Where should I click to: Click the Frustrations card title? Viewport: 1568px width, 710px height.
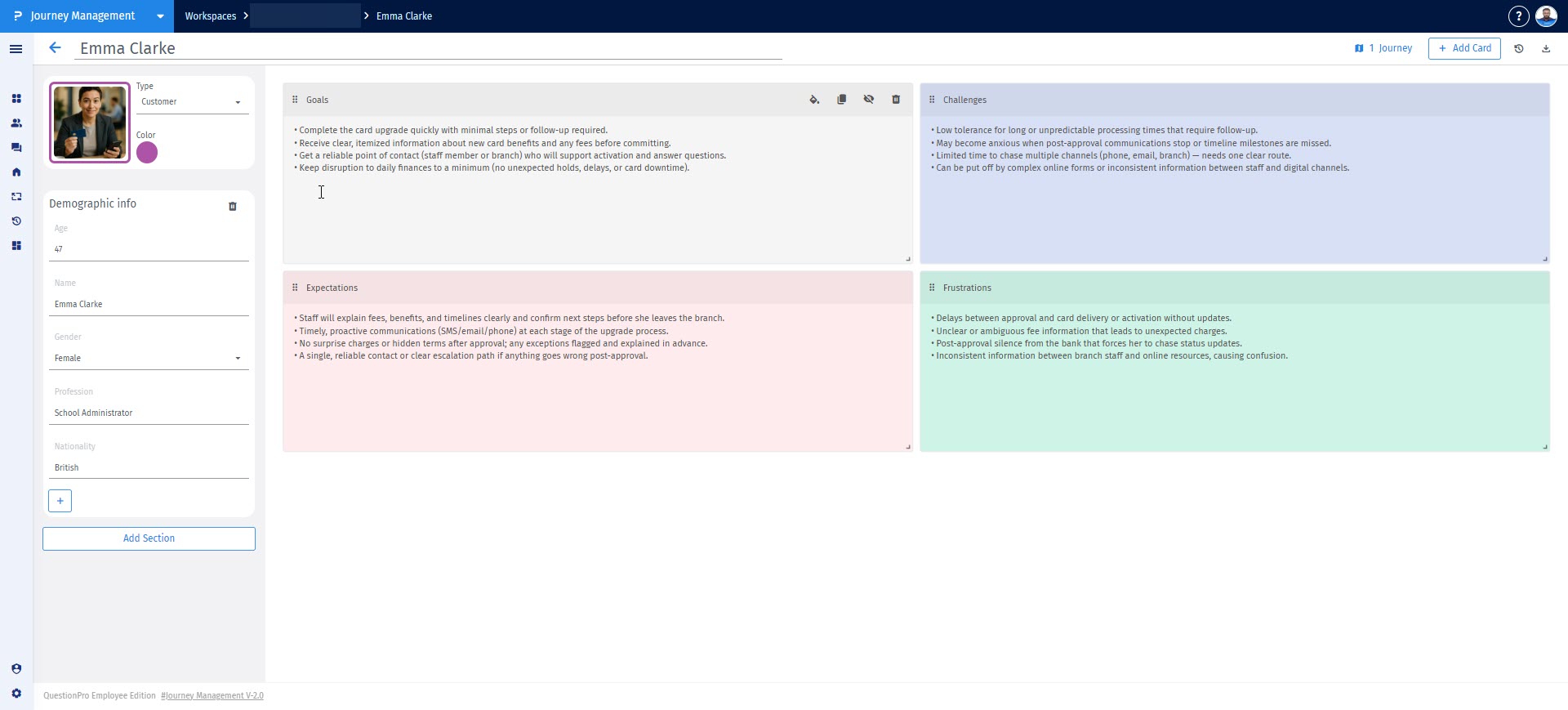967,288
